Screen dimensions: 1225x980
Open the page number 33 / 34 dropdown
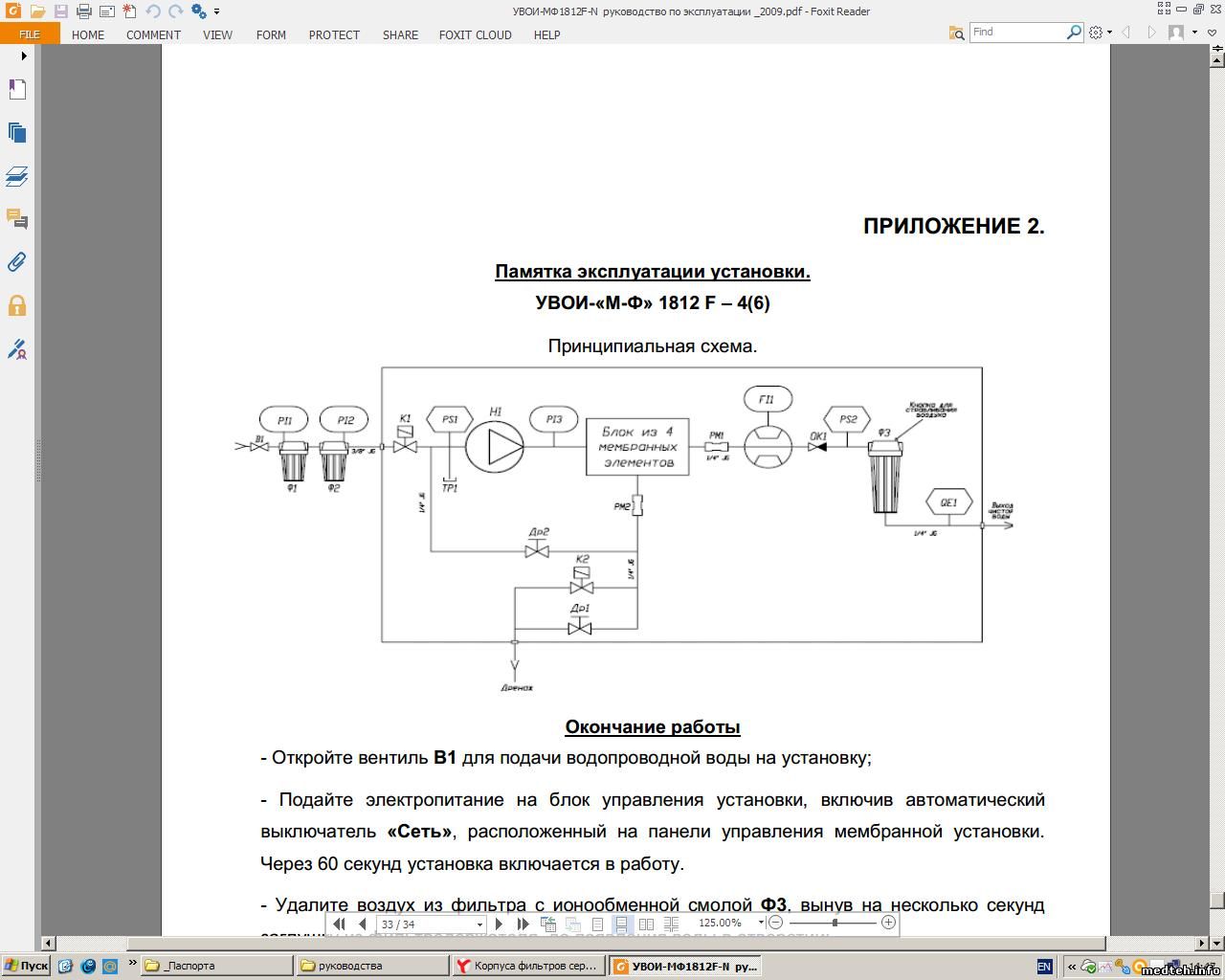(479, 924)
